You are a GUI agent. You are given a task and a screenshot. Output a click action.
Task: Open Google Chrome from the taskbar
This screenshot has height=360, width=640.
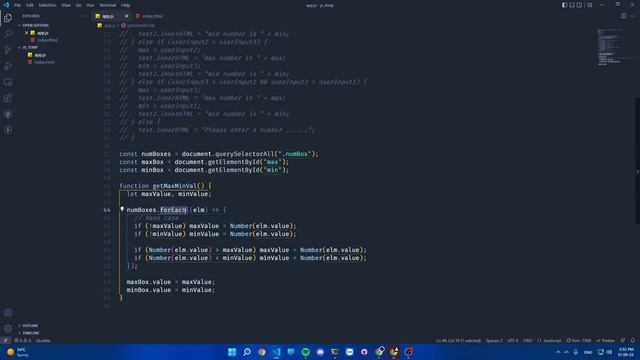pos(262,352)
